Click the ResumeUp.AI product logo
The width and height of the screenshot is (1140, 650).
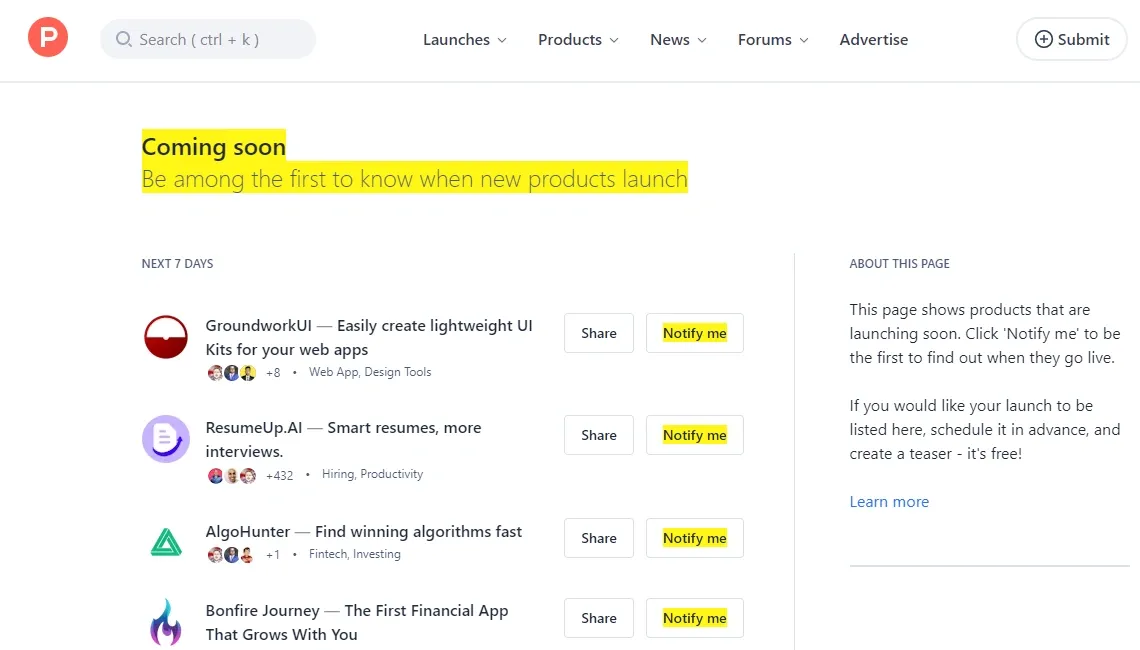coord(165,438)
